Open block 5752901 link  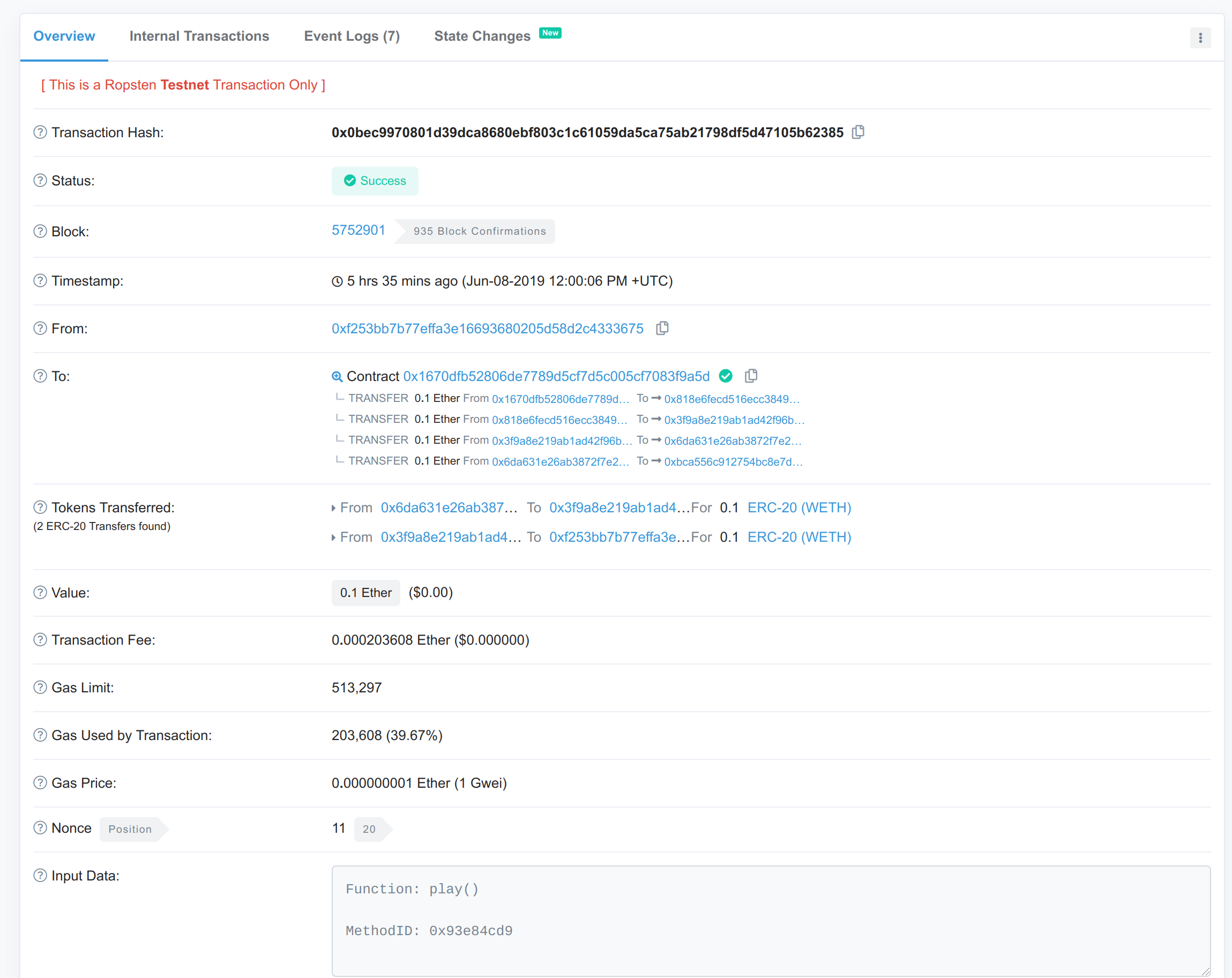[x=359, y=230]
